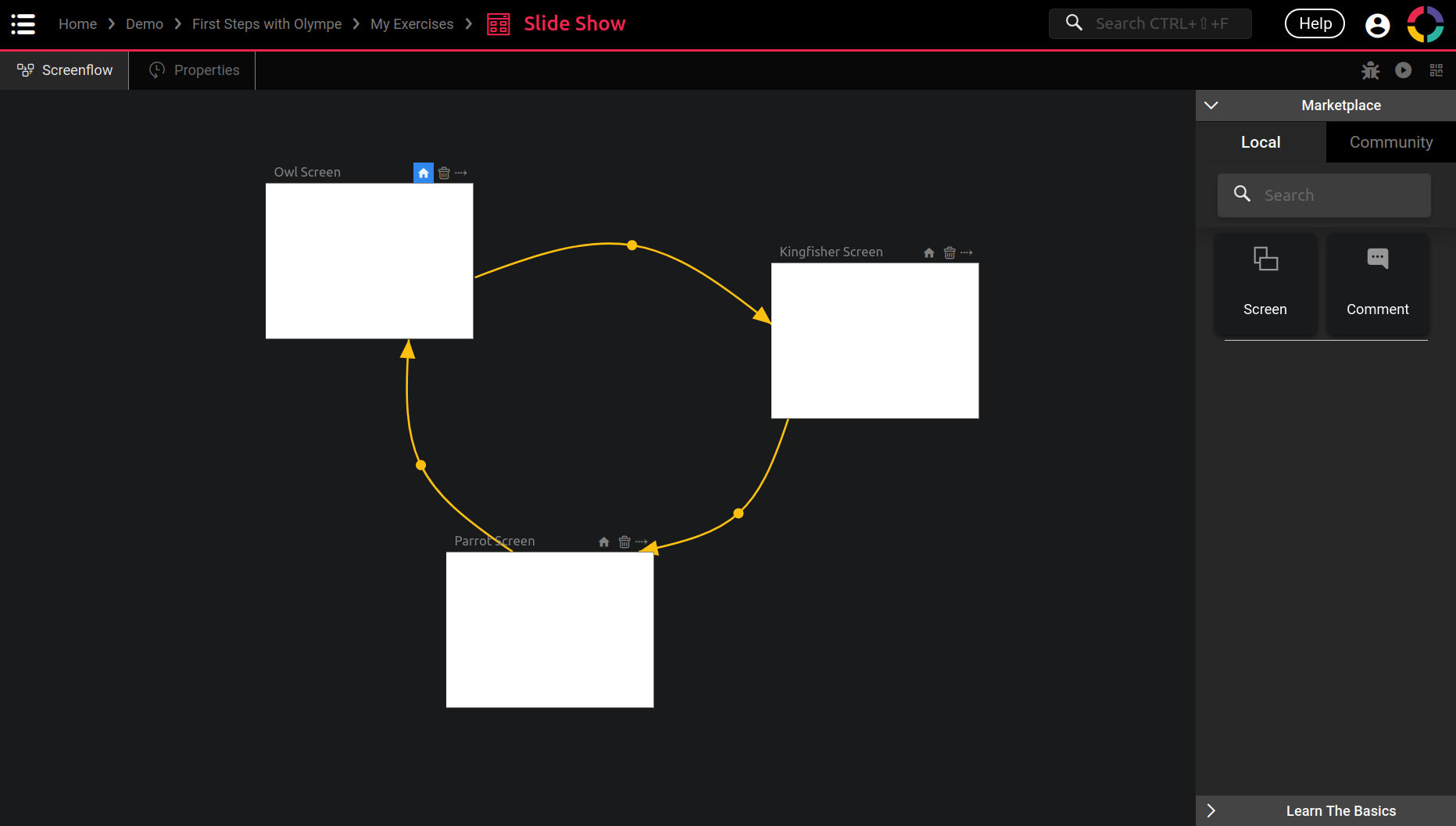This screenshot has height=826, width=1456.
Task: Set Parrot Screen as home screen
Action: point(604,542)
